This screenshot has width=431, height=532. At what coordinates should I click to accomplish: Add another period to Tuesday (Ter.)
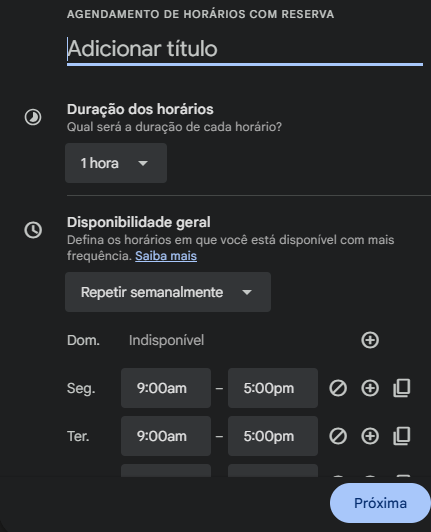coord(370,436)
